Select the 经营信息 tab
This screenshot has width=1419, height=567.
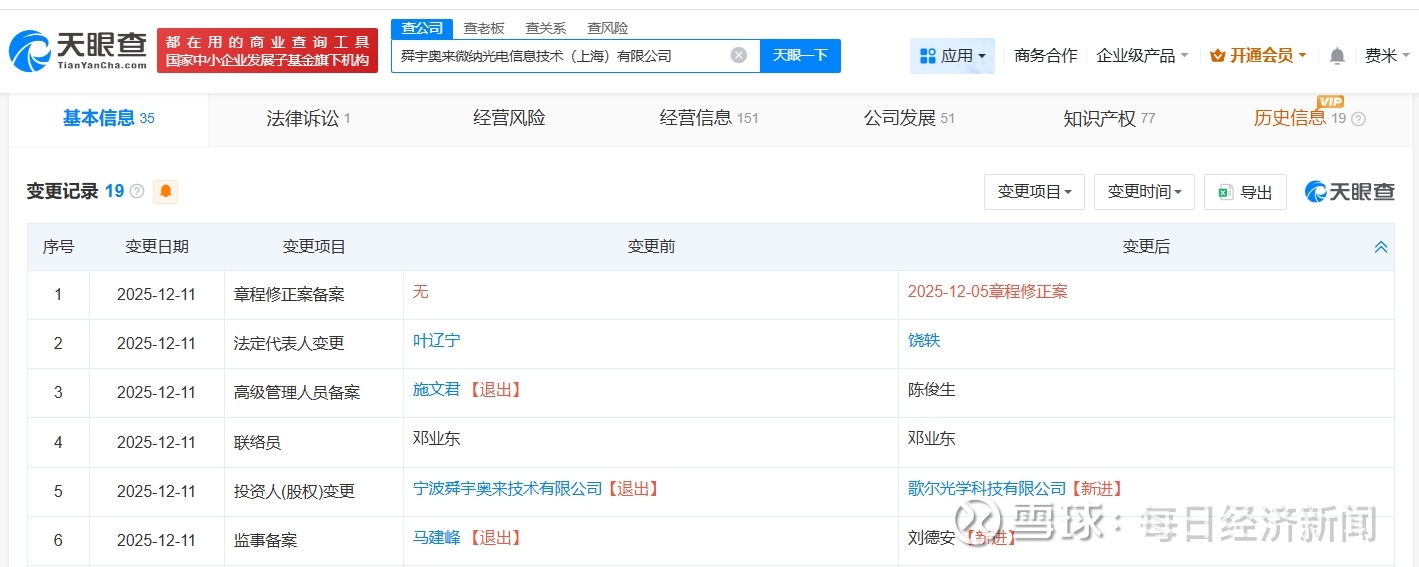point(709,118)
